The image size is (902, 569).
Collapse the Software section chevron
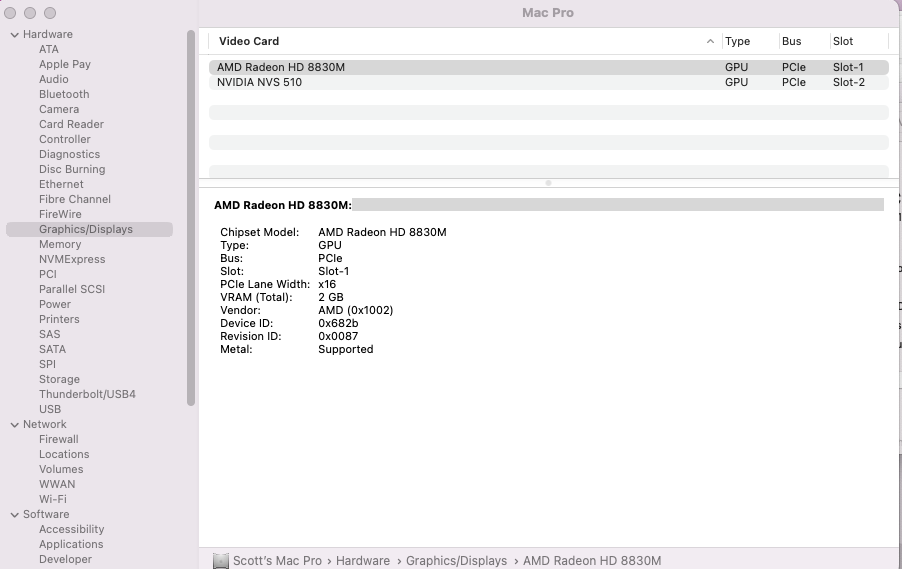click(14, 514)
